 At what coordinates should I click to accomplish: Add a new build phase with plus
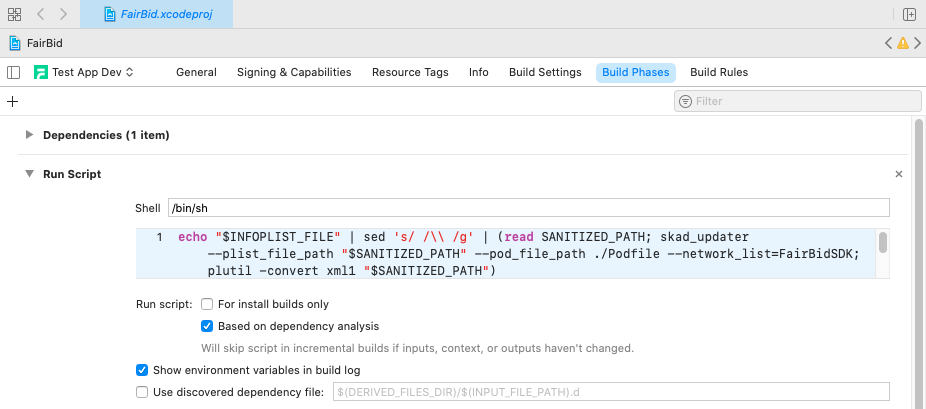(x=12, y=102)
